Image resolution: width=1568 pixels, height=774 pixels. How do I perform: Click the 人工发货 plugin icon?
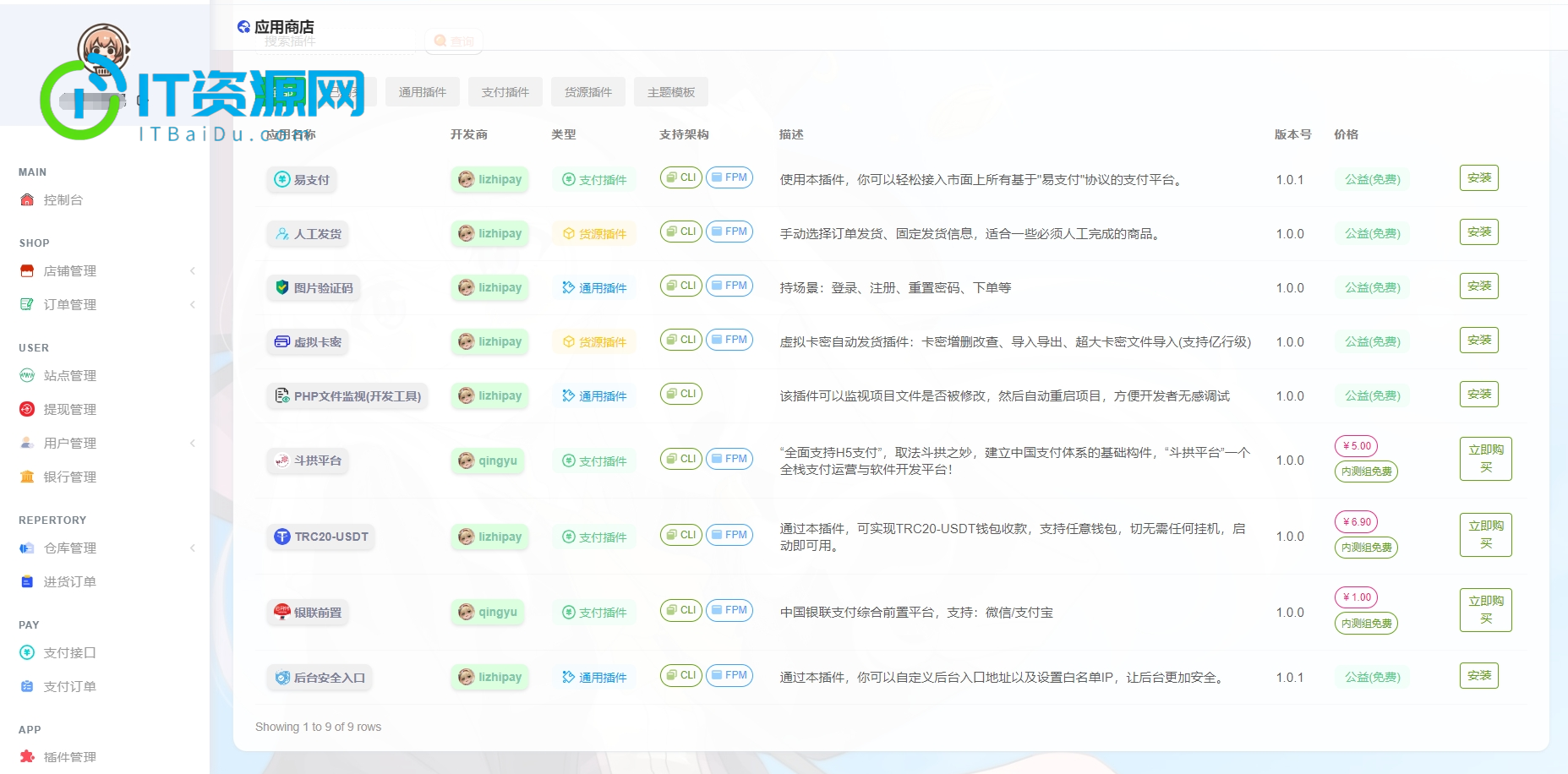coord(282,233)
